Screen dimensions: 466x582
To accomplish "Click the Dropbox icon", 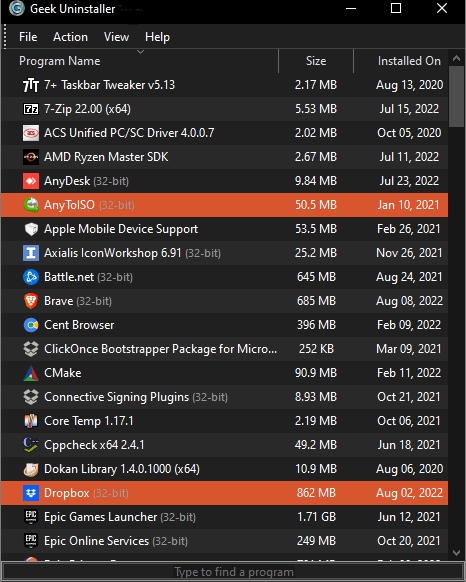I will (x=31, y=493).
